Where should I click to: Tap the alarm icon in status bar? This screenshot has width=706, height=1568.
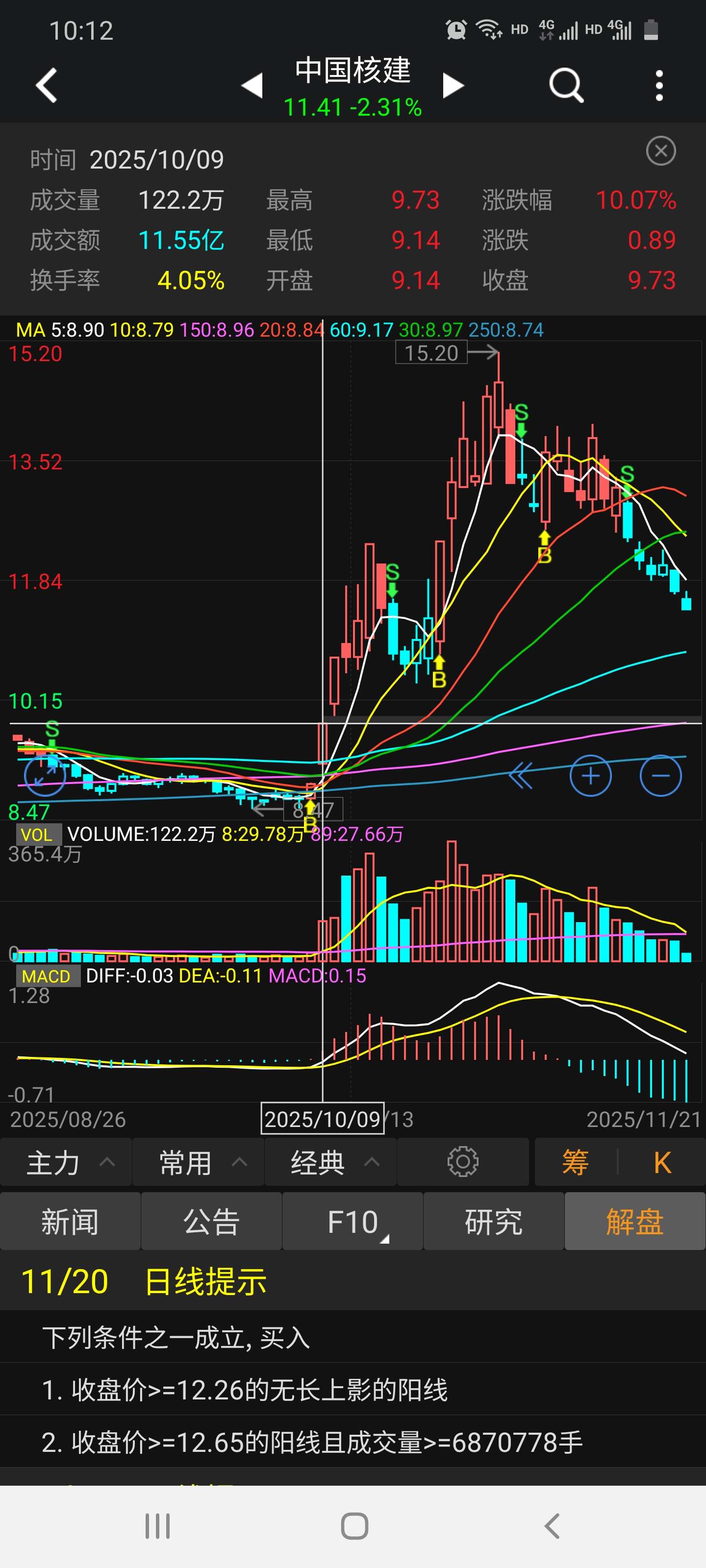[456, 29]
